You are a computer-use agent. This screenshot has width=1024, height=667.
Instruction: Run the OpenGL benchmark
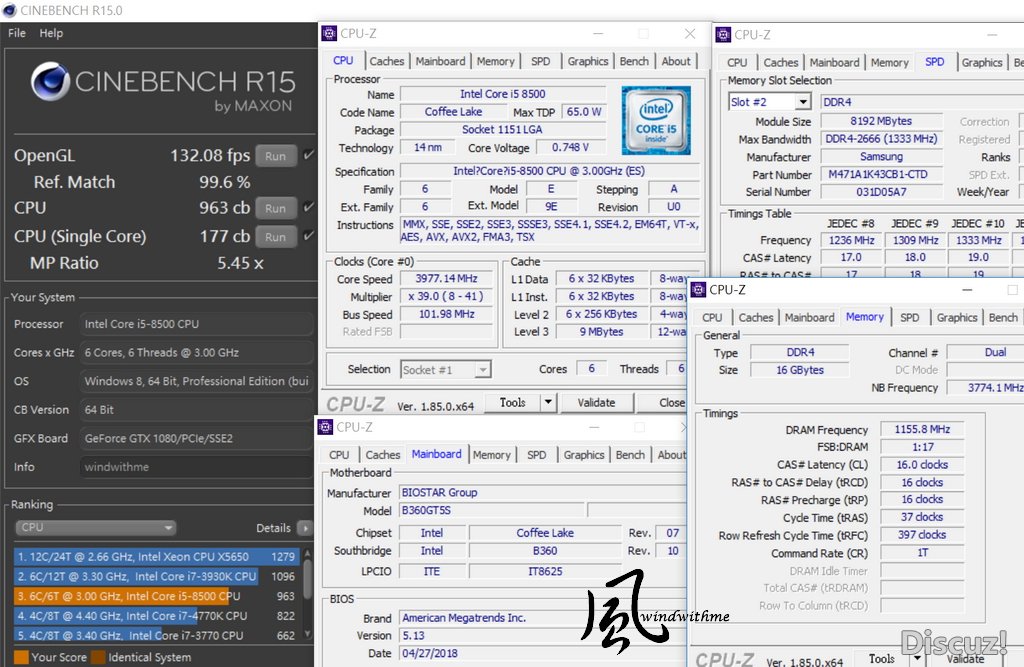pyautogui.click(x=275, y=156)
